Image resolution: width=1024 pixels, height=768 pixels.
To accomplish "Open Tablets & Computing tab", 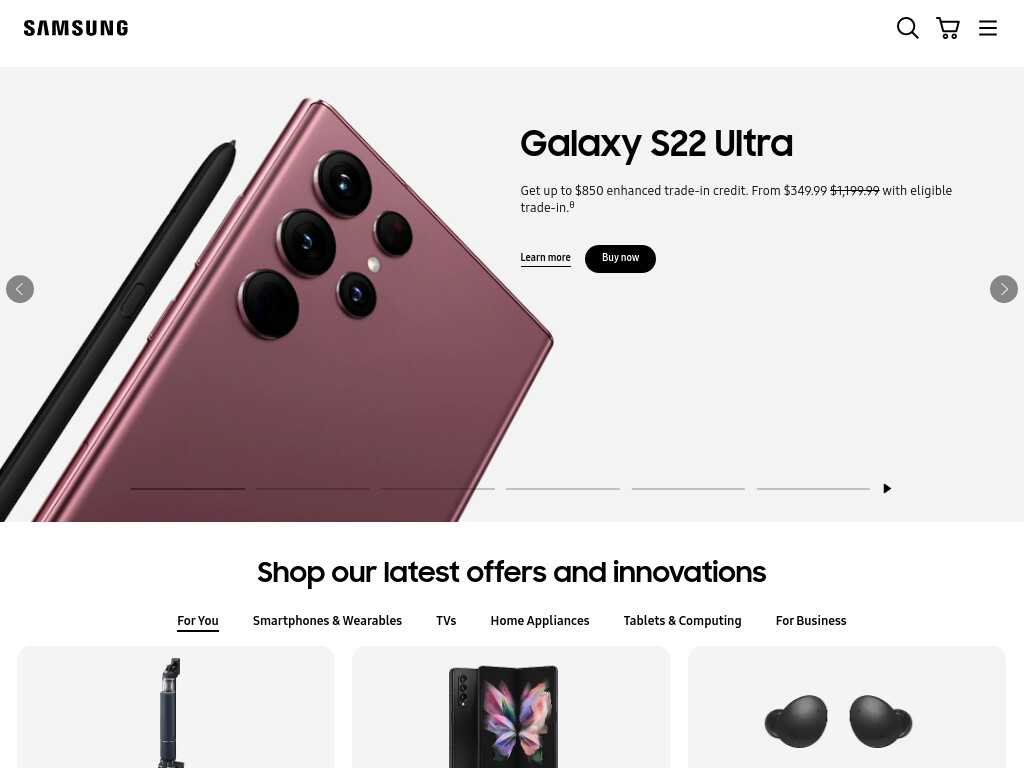I will pos(682,621).
